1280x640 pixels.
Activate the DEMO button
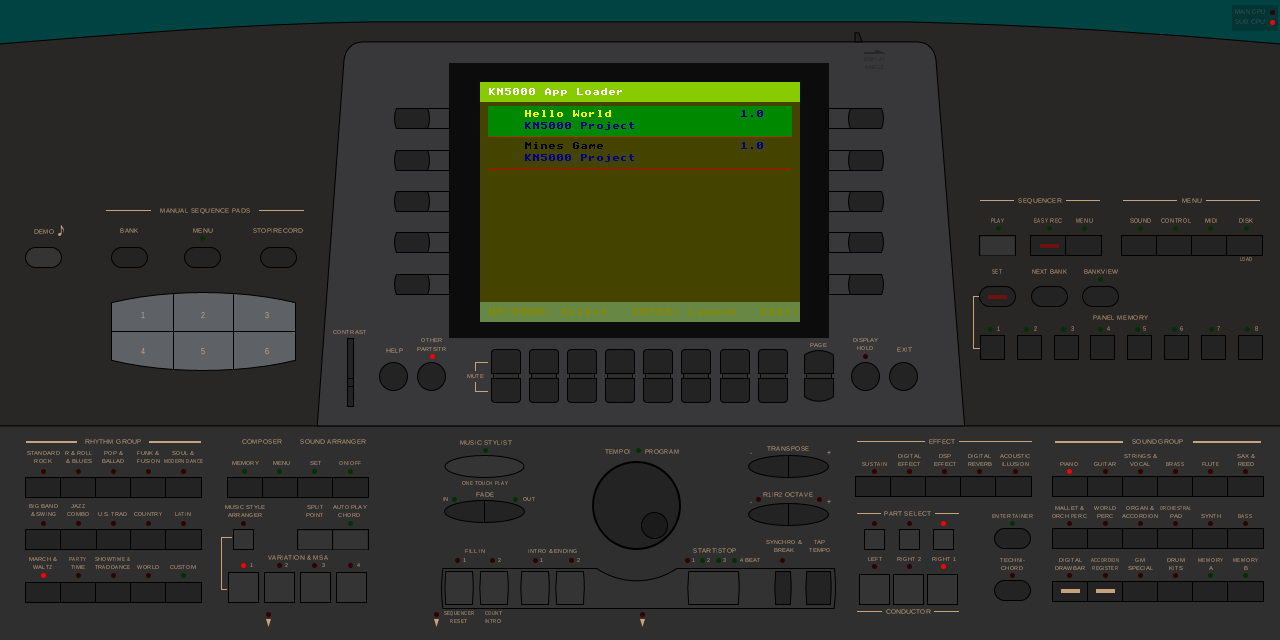coord(44,257)
